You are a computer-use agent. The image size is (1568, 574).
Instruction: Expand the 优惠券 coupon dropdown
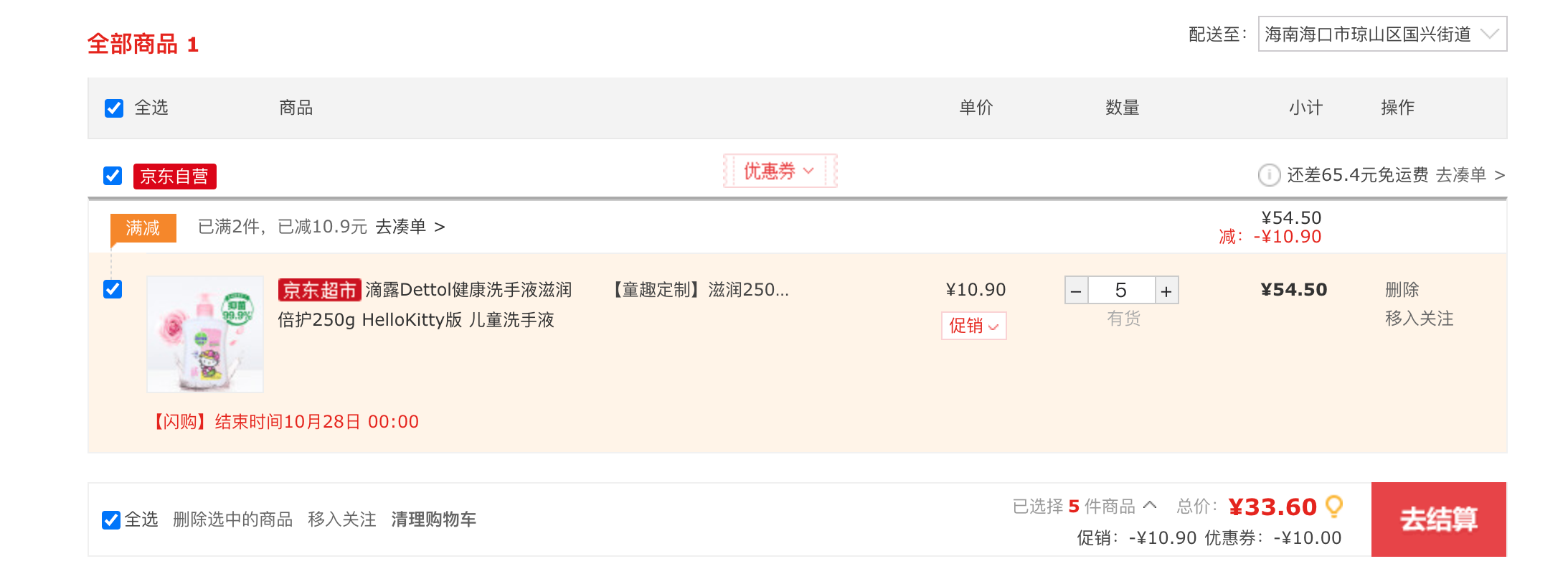click(780, 171)
